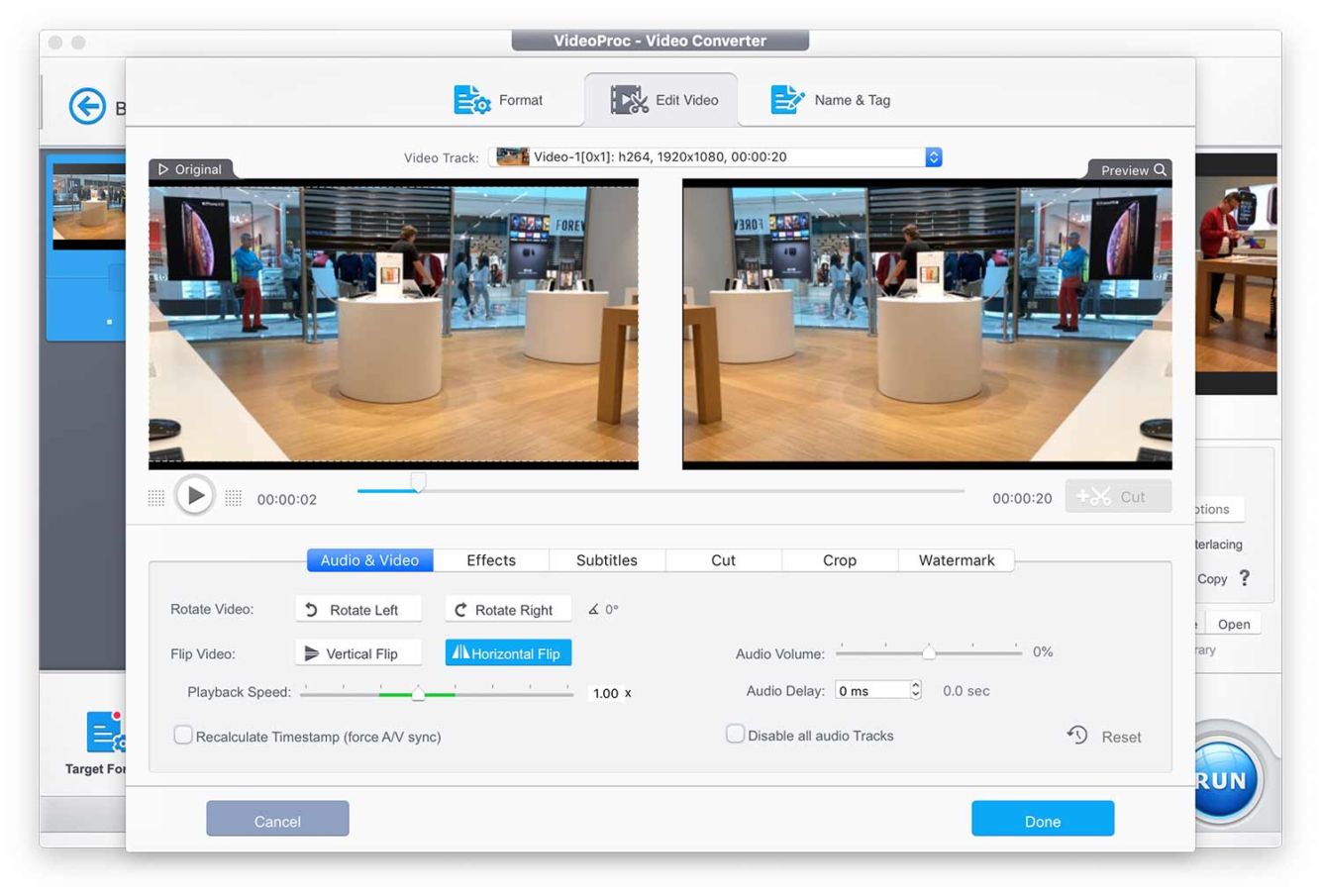
Task: Click the Audio Volume slider handle
Action: (x=929, y=651)
